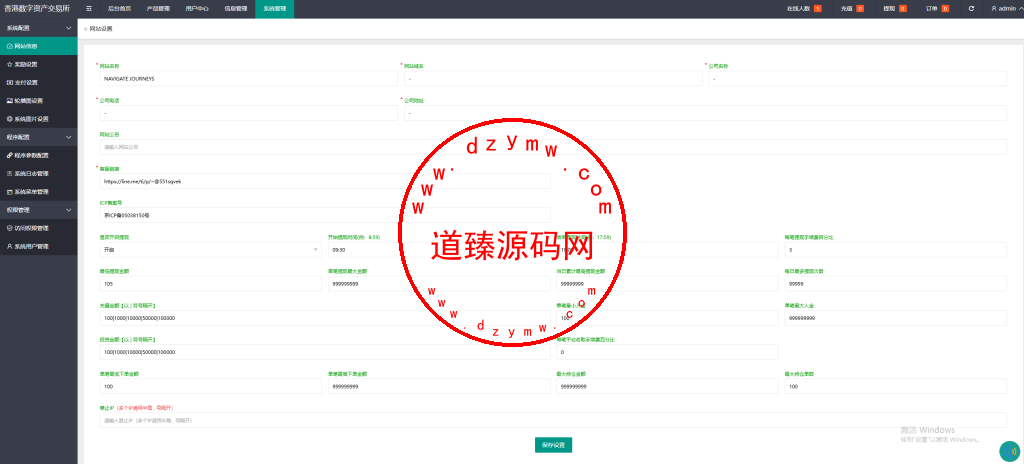Focus the 公司电话 input field

(248, 113)
